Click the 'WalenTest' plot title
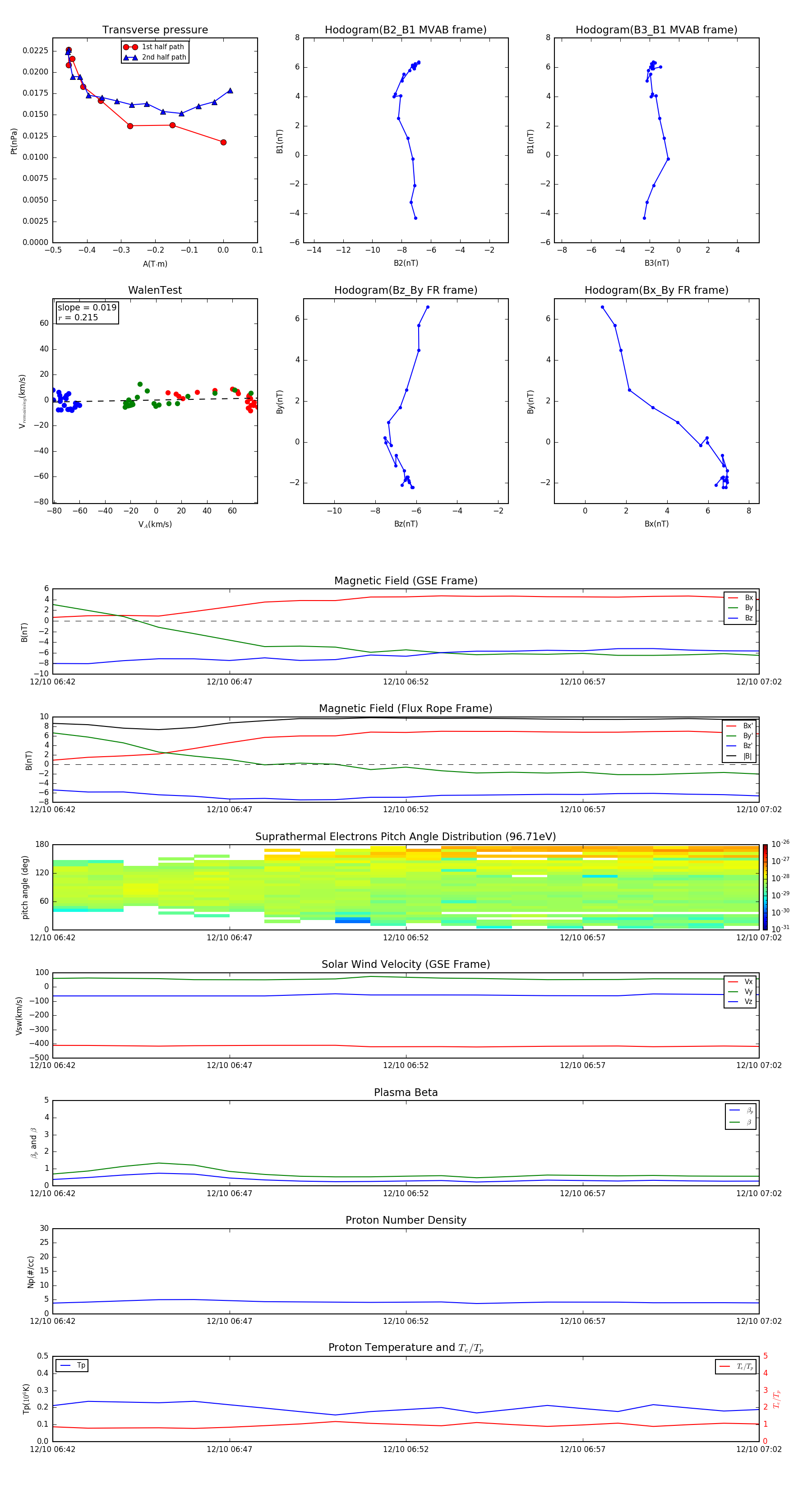 pyautogui.click(x=155, y=290)
